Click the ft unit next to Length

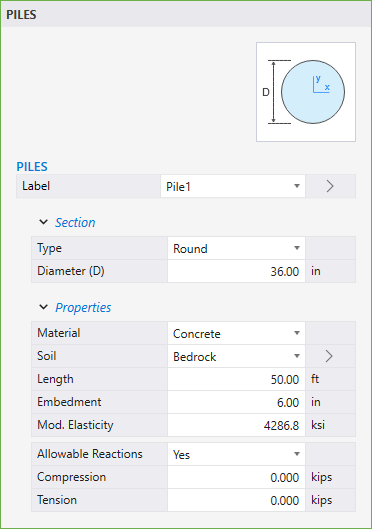pos(315,379)
